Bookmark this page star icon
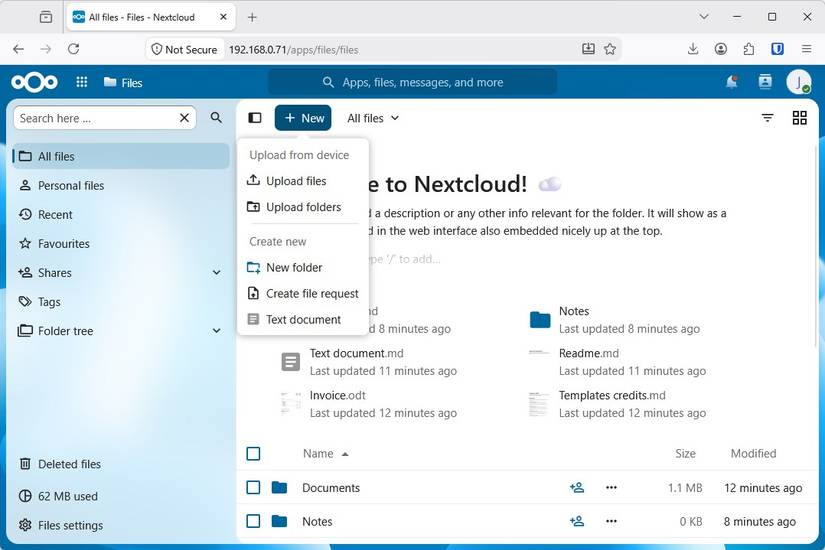Screen dimensions: 825x550 610,49
